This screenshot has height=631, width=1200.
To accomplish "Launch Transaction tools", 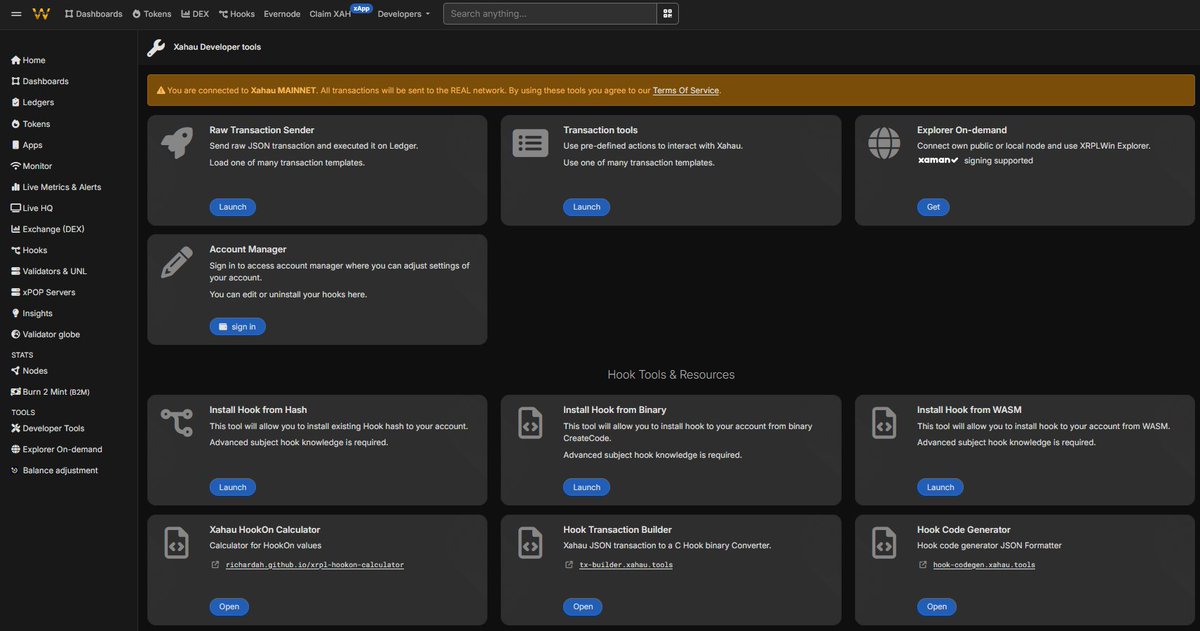I will click(587, 207).
